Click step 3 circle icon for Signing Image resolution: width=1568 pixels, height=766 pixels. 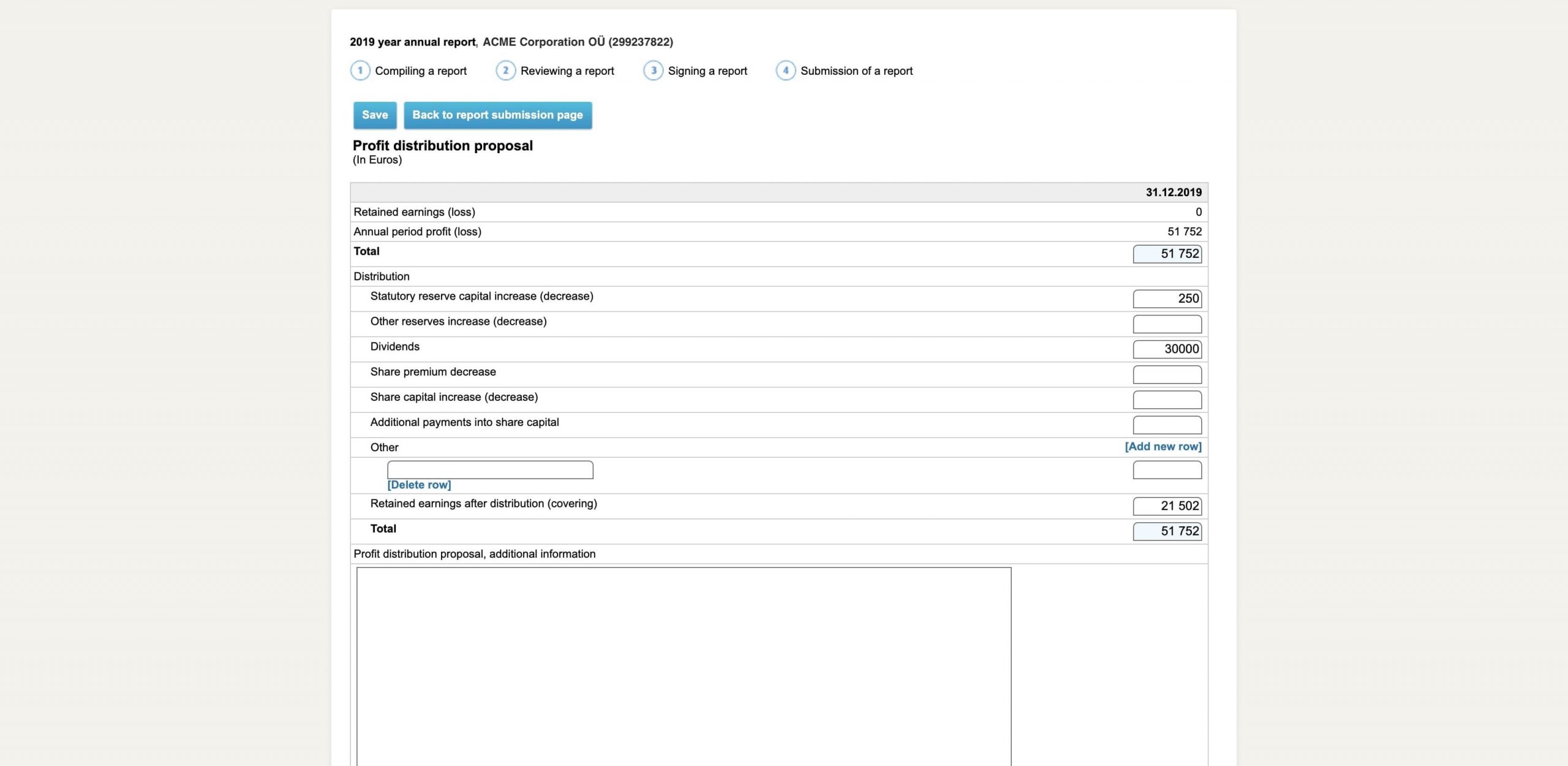(x=653, y=70)
